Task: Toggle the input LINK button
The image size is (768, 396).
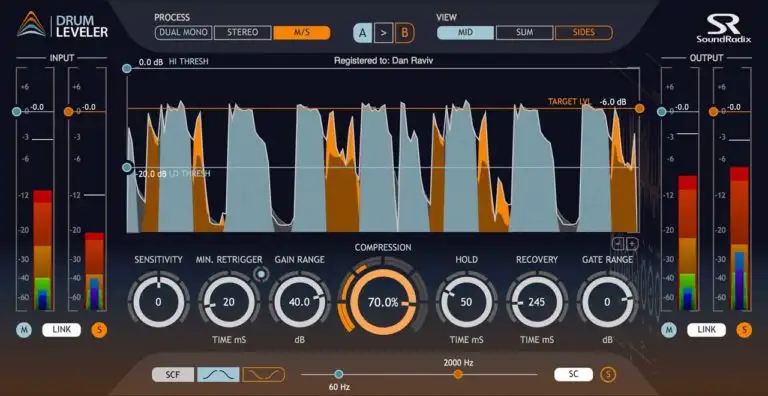Action: pyautogui.click(x=61, y=330)
